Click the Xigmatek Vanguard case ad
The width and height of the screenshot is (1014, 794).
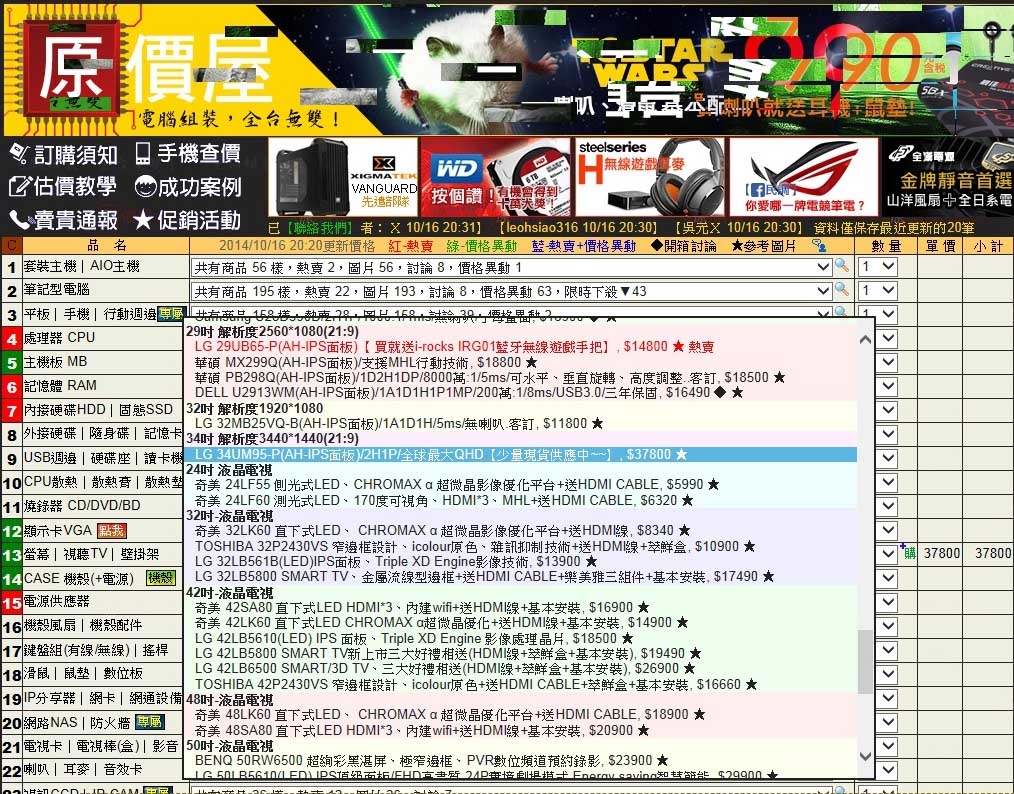click(x=343, y=177)
